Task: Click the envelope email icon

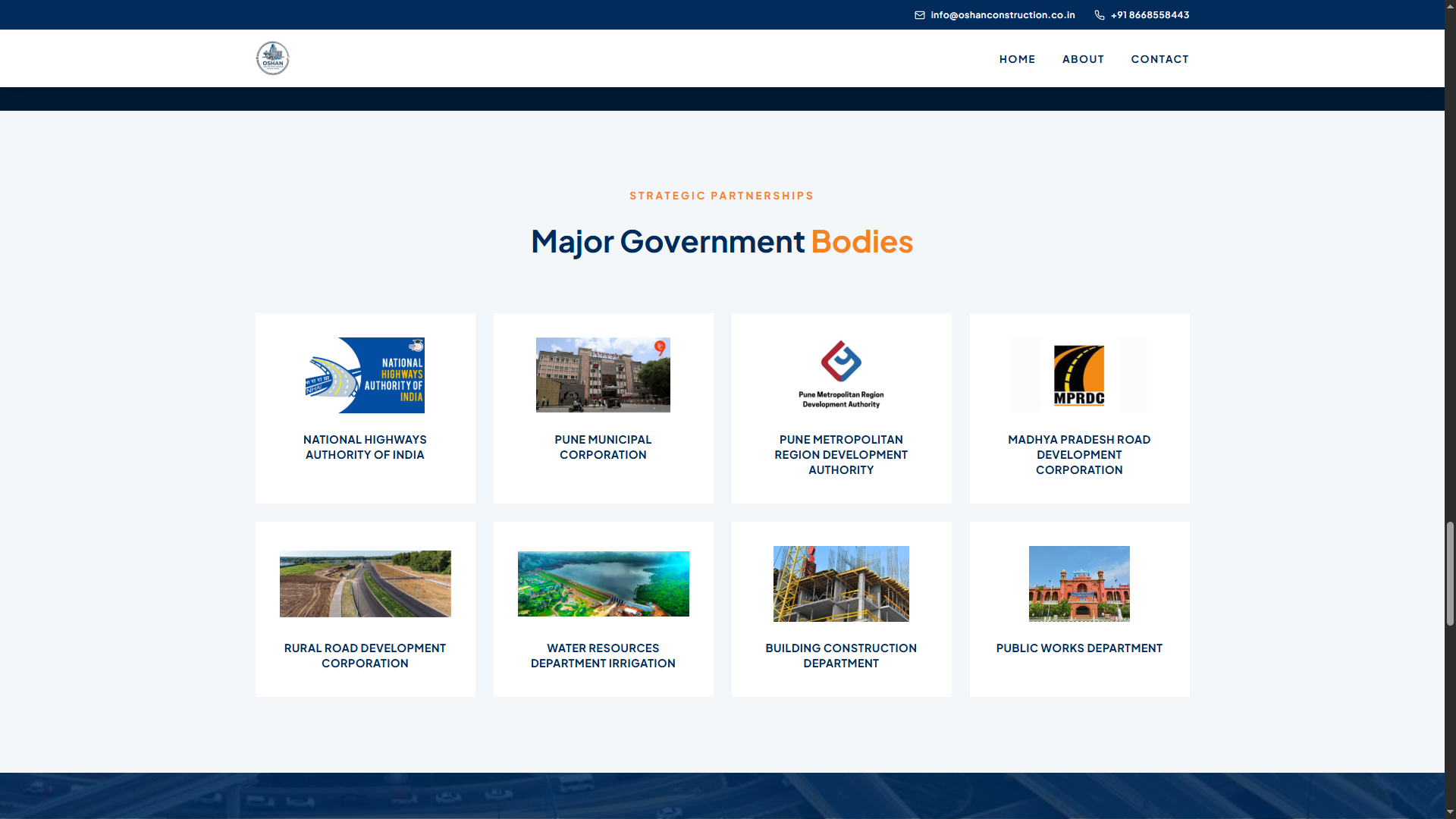Action: pos(920,15)
